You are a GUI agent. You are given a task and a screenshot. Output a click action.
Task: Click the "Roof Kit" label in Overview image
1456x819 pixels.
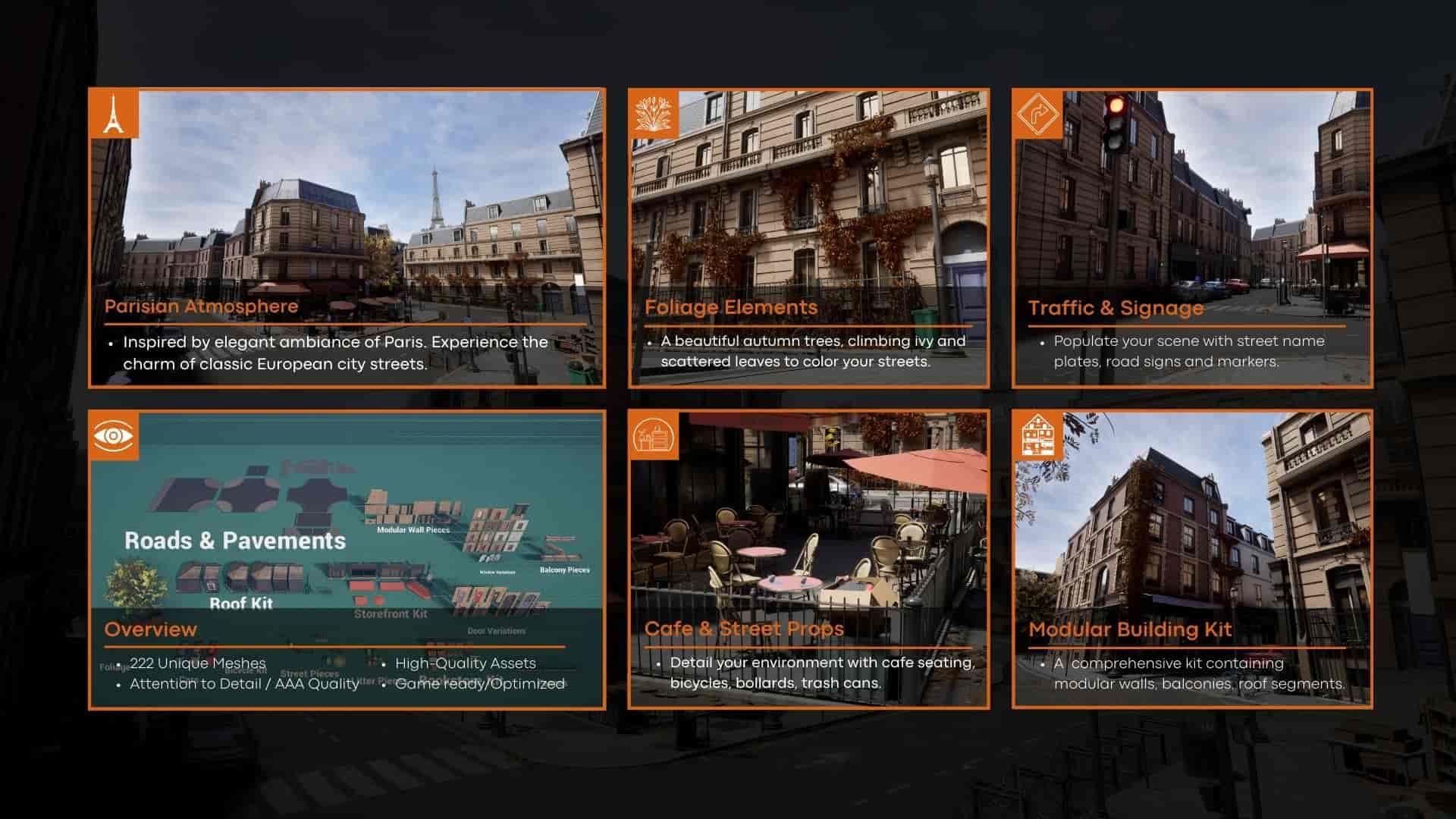(241, 604)
